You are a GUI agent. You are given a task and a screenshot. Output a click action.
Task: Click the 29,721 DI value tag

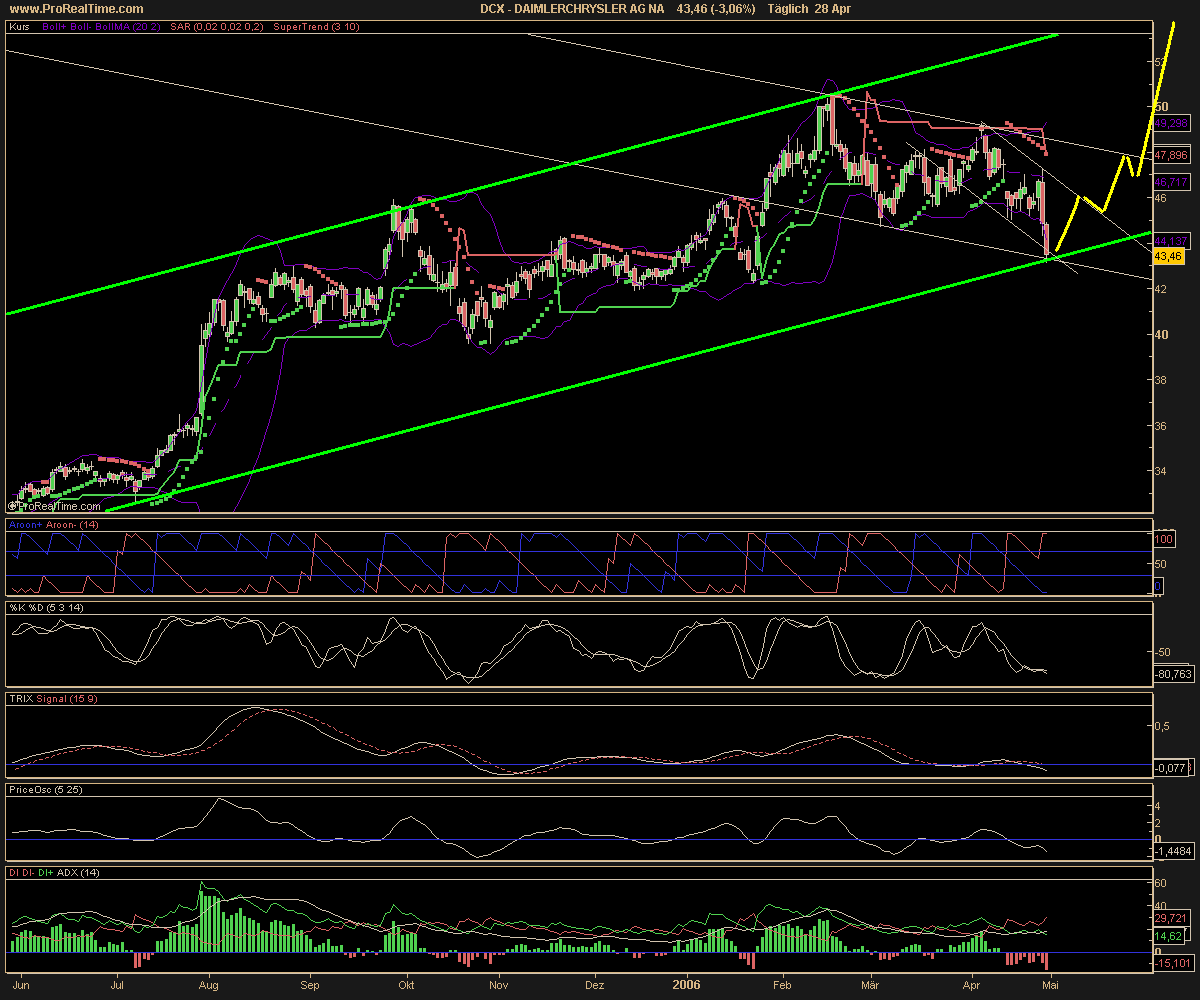(x=1170, y=918)
